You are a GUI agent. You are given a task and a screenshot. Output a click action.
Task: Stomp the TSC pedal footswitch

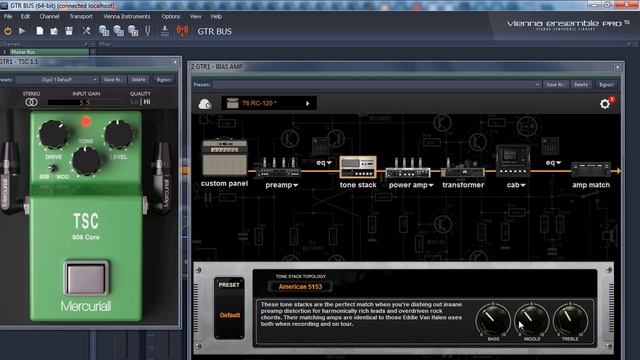click(86, 278)
